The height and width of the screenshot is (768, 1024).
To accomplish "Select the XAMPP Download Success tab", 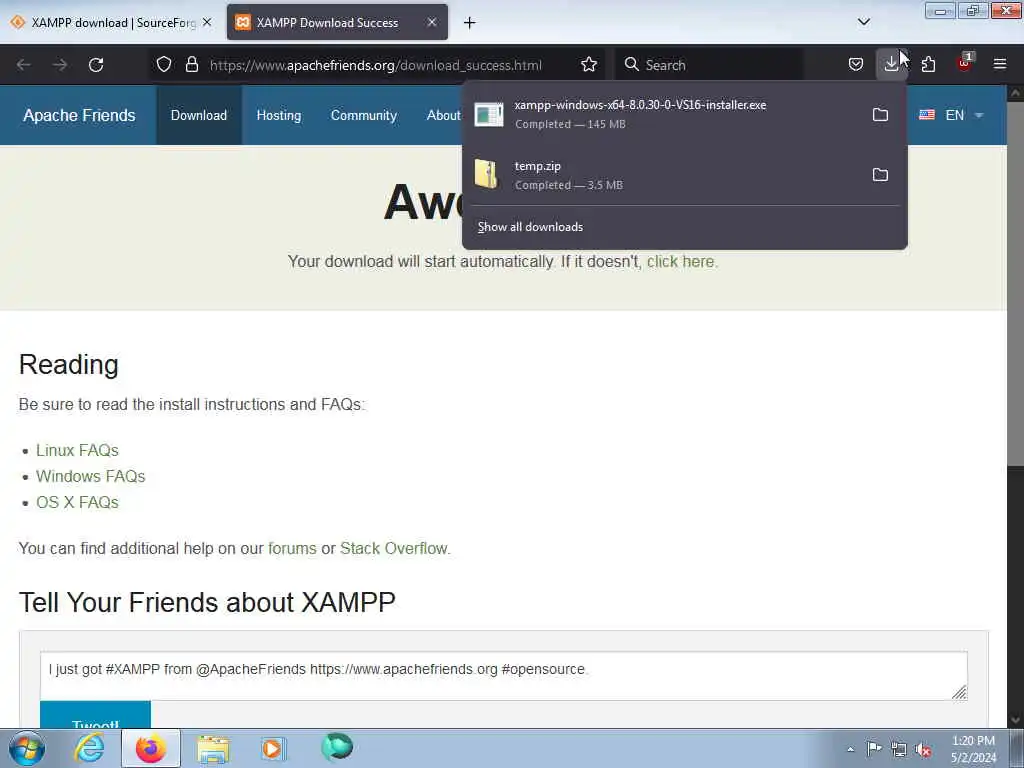I will 337,22.
